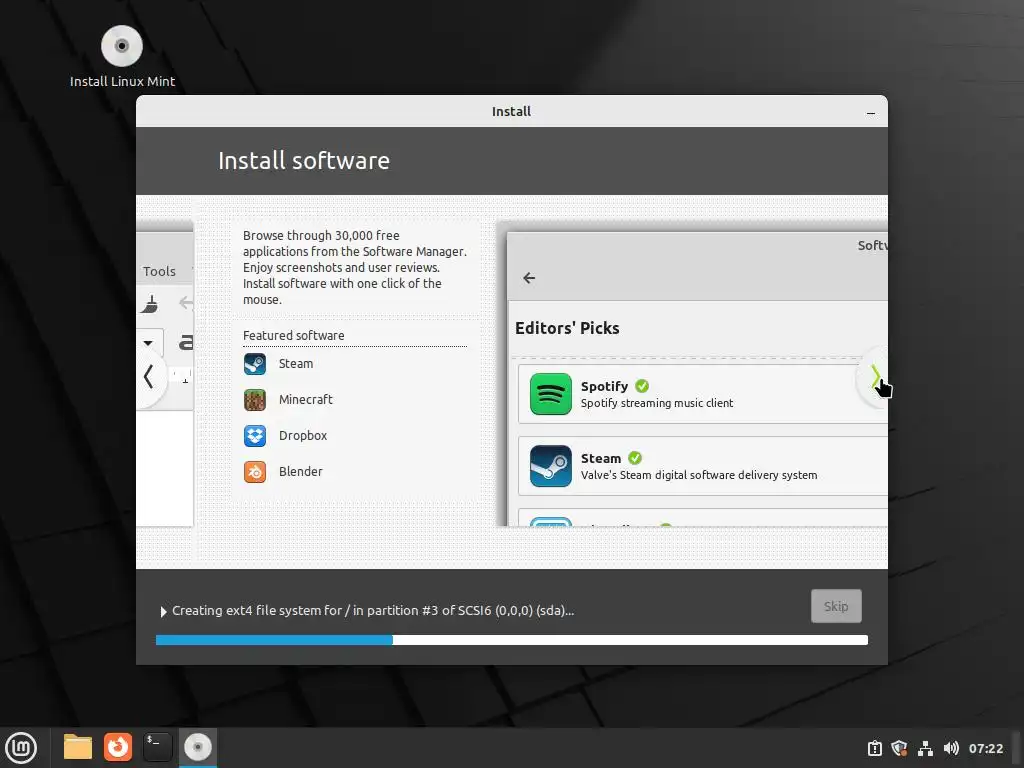Open the network connection tray icon
The height and width of the screenshot is (768, 1024).
(925, 748)
